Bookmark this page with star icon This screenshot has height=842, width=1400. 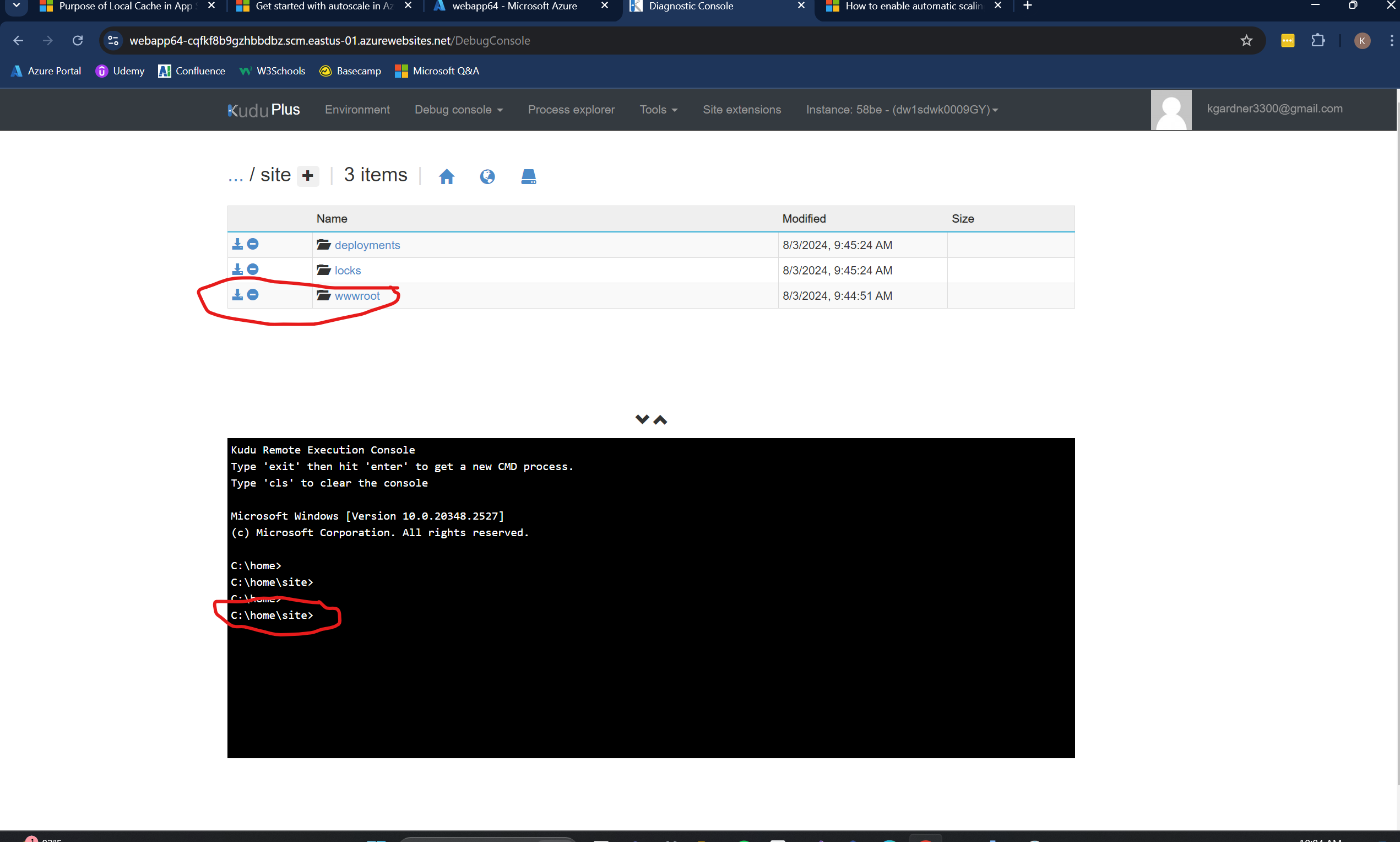coord(1246,41)
